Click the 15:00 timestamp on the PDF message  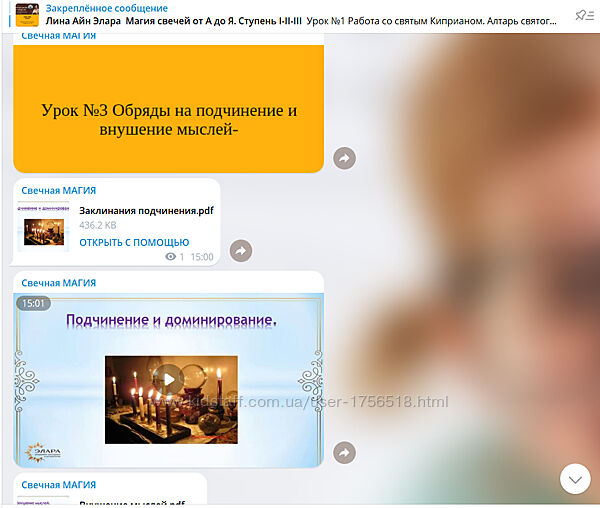click(x=202, y=257)
